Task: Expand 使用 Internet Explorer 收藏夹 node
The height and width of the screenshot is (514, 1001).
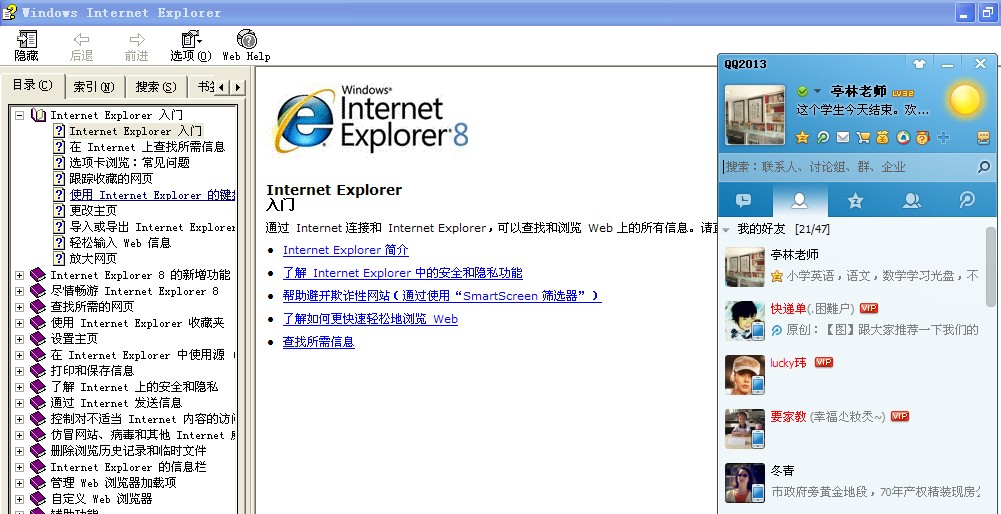Action: pos(20,323)
